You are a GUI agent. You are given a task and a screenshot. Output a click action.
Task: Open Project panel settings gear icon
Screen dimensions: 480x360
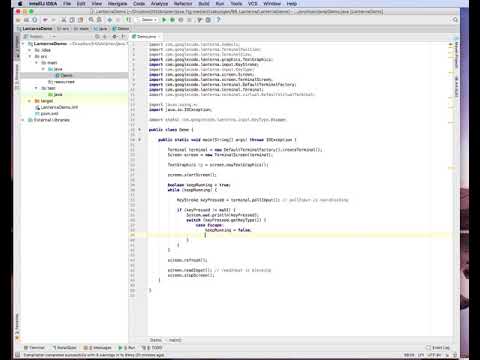(115, 36)
